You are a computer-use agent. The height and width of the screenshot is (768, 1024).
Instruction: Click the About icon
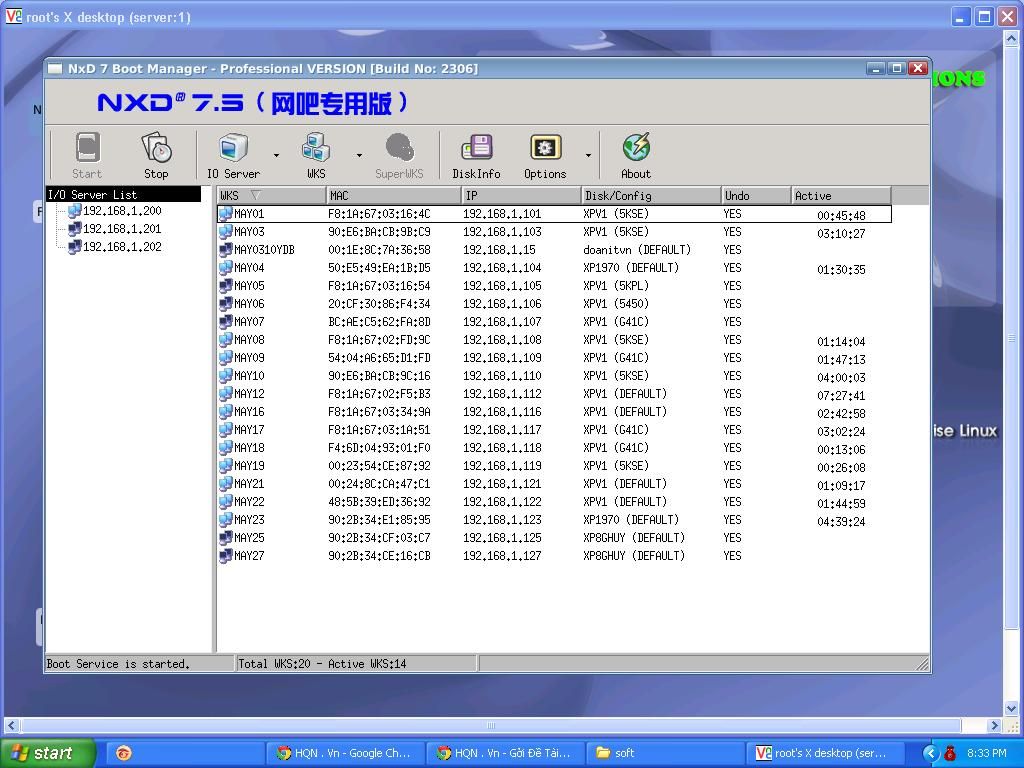click(x=635, y=150)
